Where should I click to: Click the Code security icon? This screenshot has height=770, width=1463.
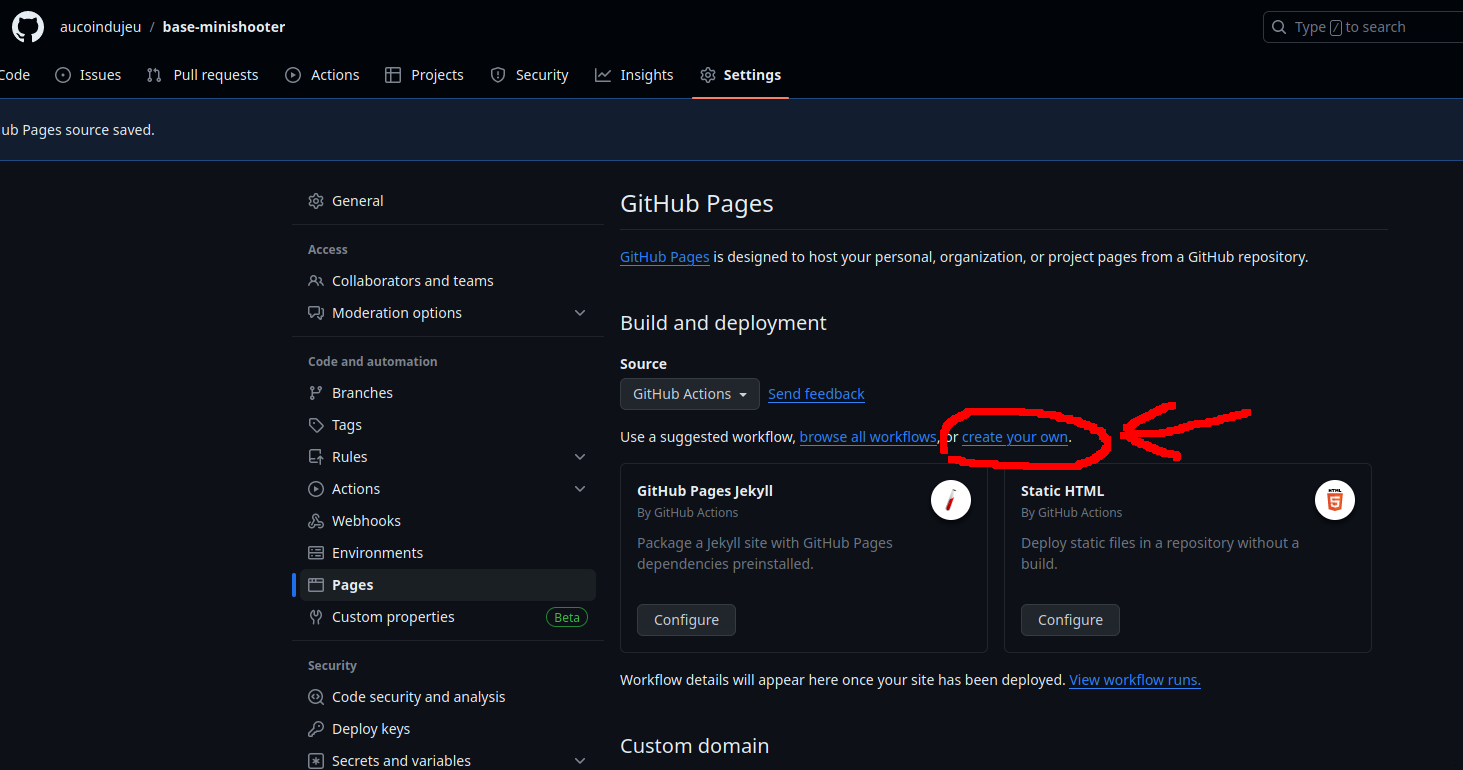[316, 697]
